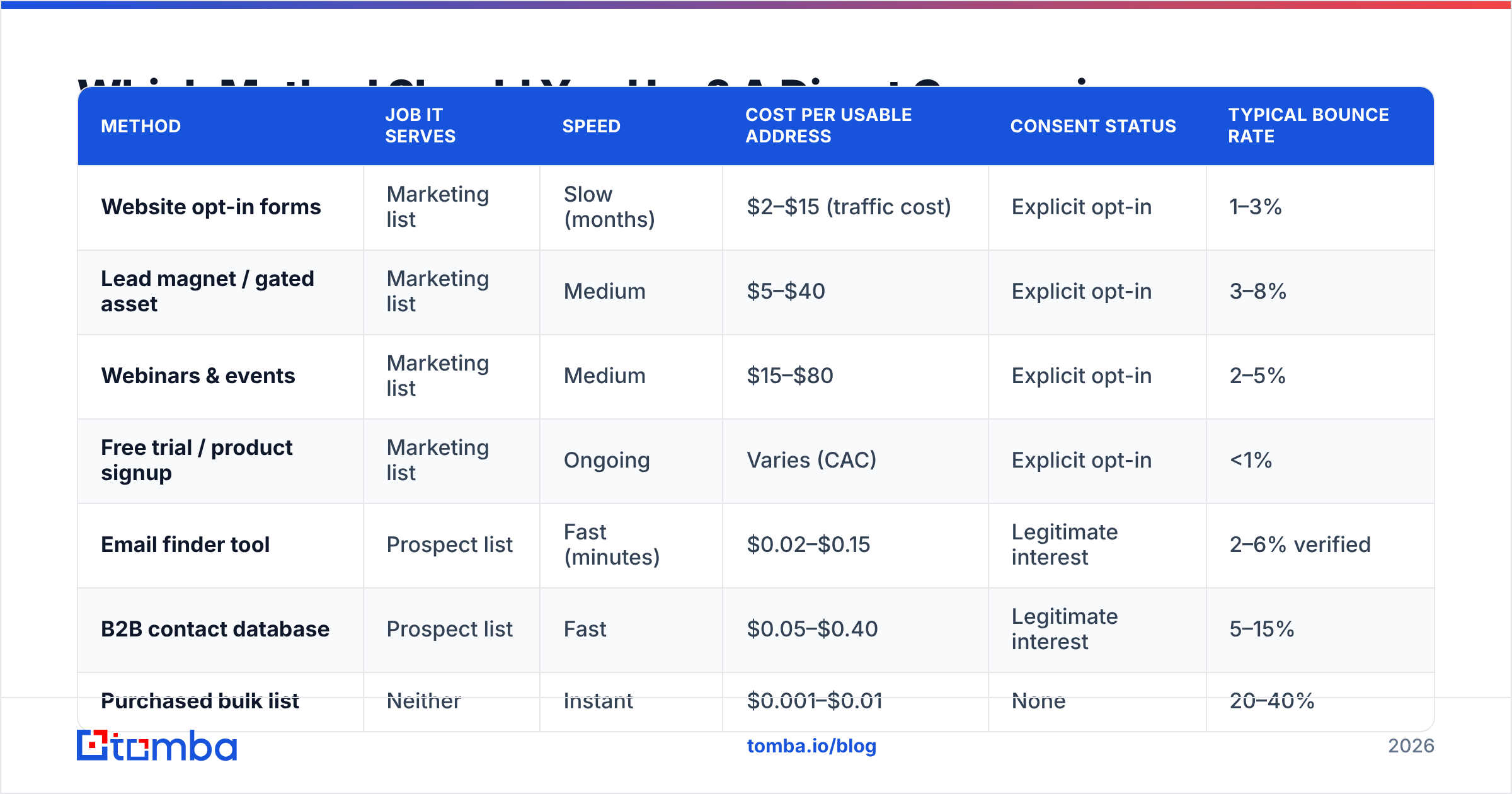
Task: Select the '$15–$80' cost cell
Action: (856, 376)
